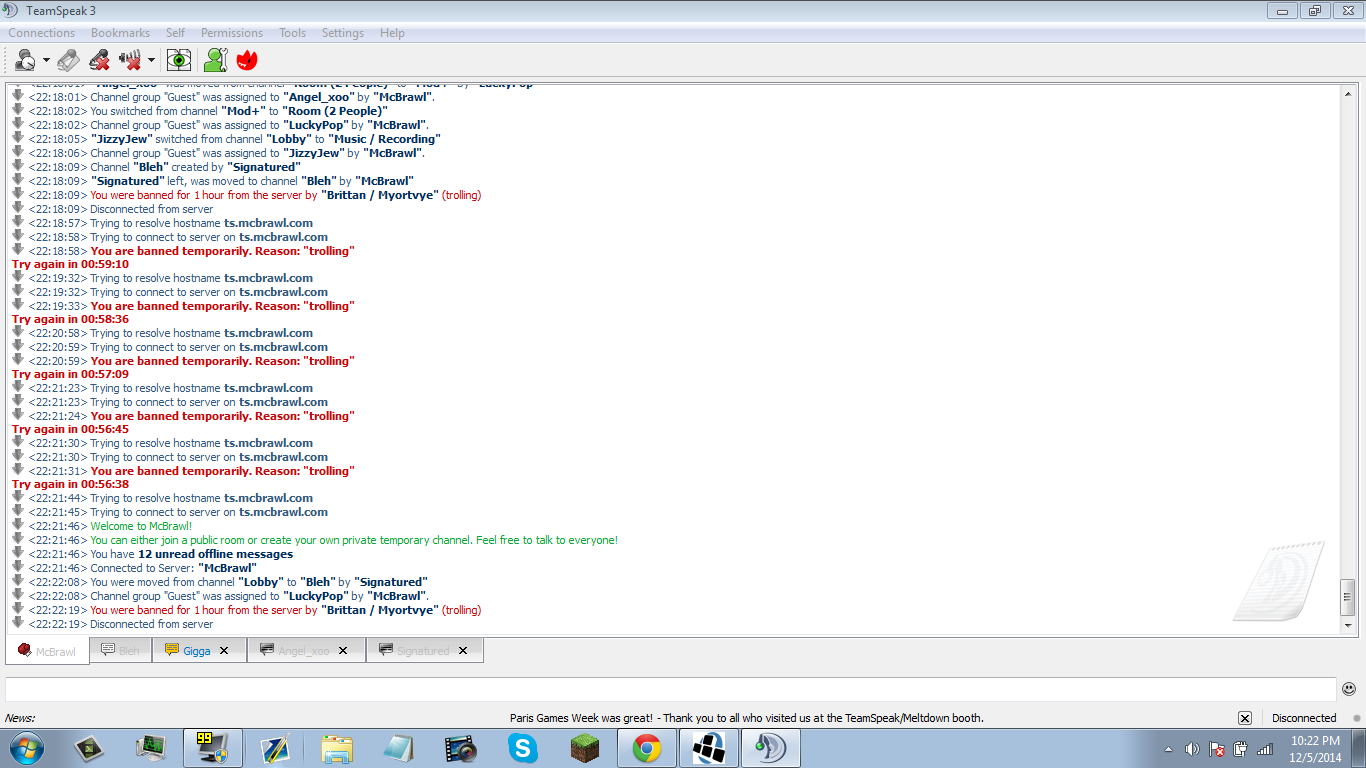Screen dimensions: 1366x768
Task: Click the Set Away status toolbar icon
Action: point(26,60)
